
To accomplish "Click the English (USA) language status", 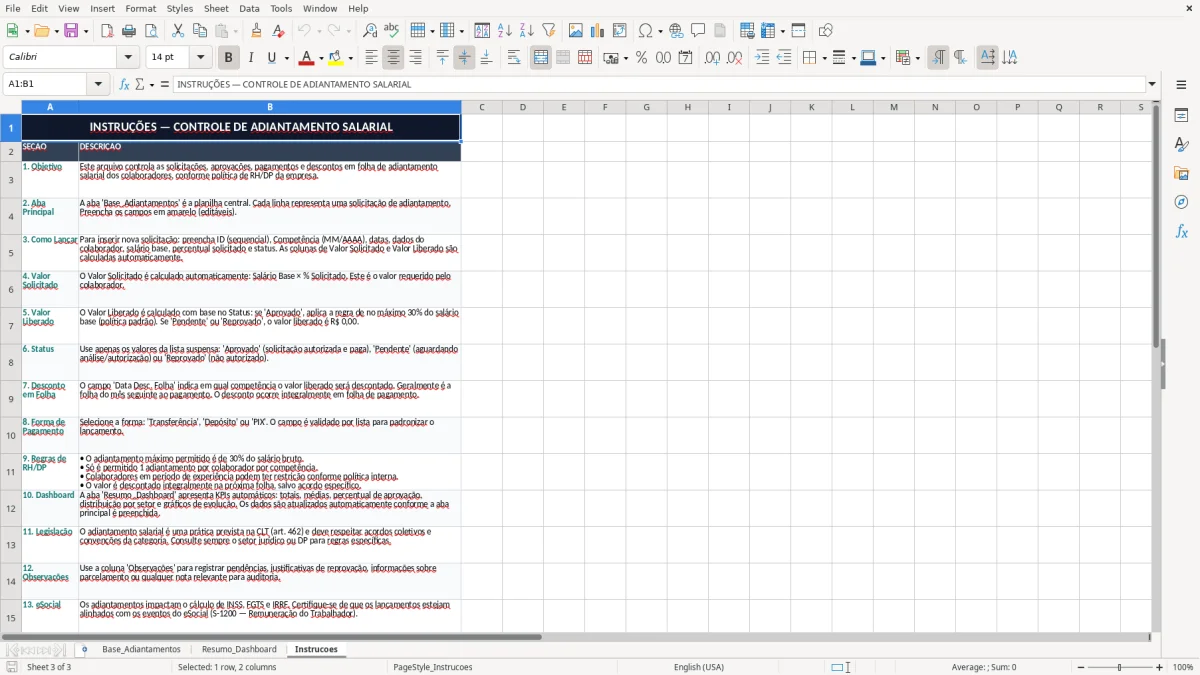I will tap(699, 667).
